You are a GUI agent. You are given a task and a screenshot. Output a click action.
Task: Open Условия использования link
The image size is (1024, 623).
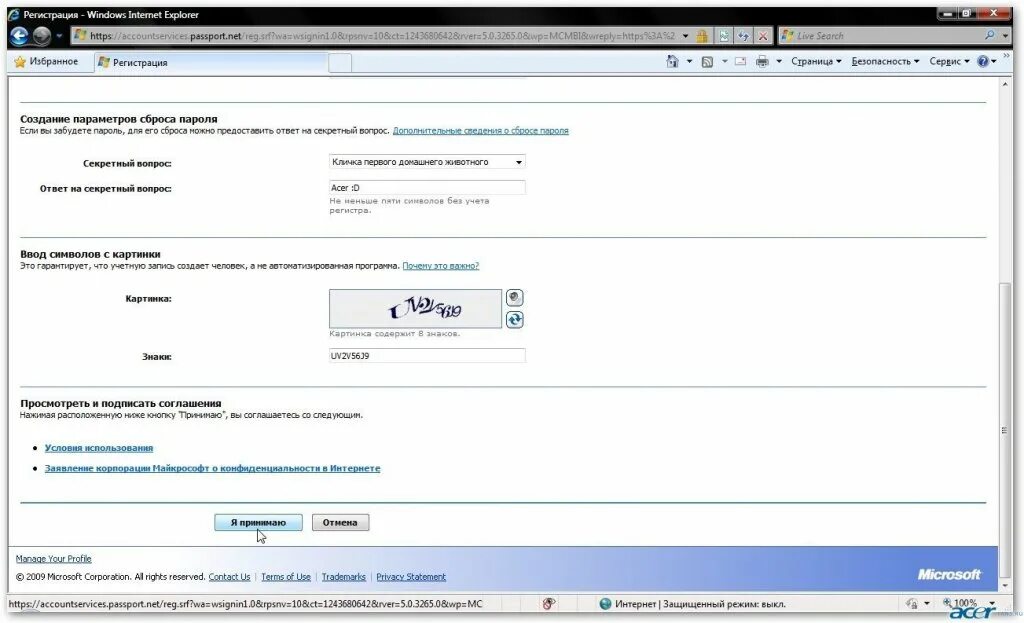(99, 448)
